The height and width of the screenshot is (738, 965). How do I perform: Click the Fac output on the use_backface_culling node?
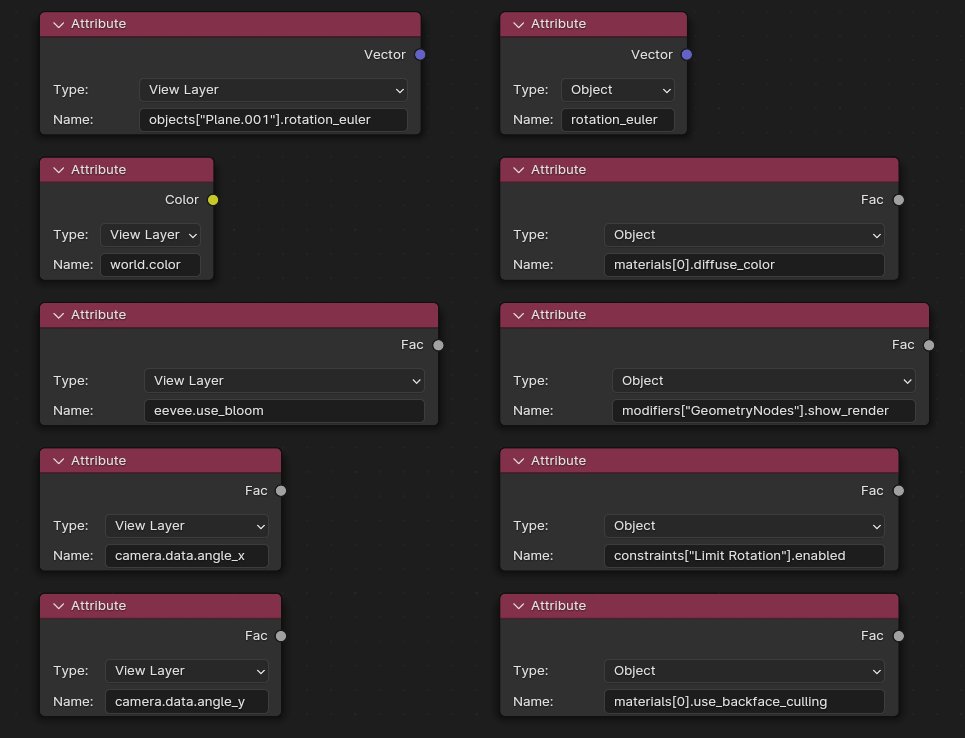tap(898, 636)
